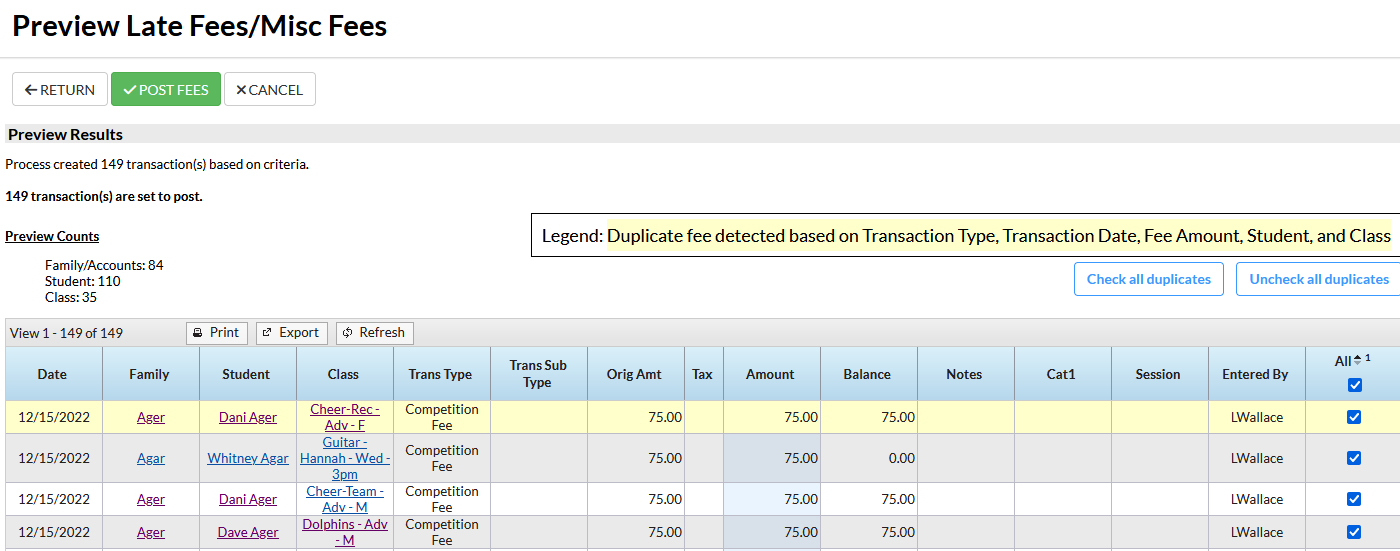
Task: Uncheck the Dave Ager row checkbox
Action: (x=1354, y=532)
